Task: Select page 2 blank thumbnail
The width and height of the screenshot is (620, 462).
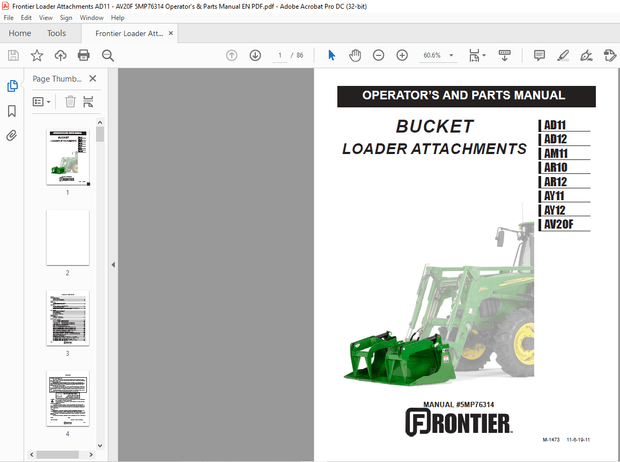Action: point(68,237)
